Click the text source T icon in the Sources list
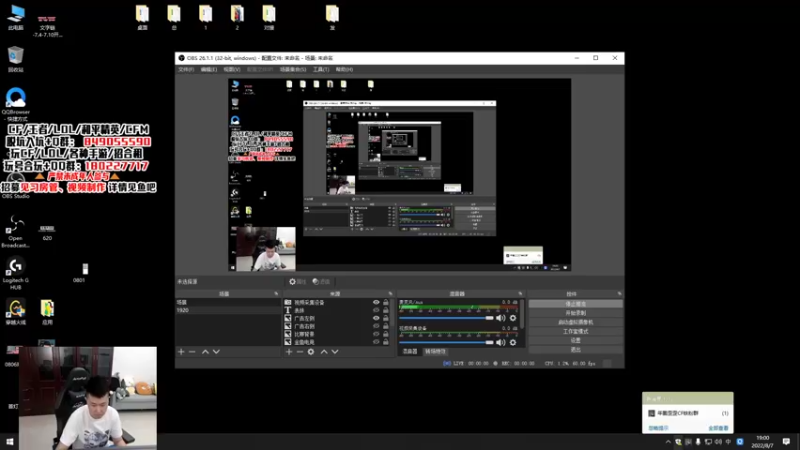 pos(288,310)
